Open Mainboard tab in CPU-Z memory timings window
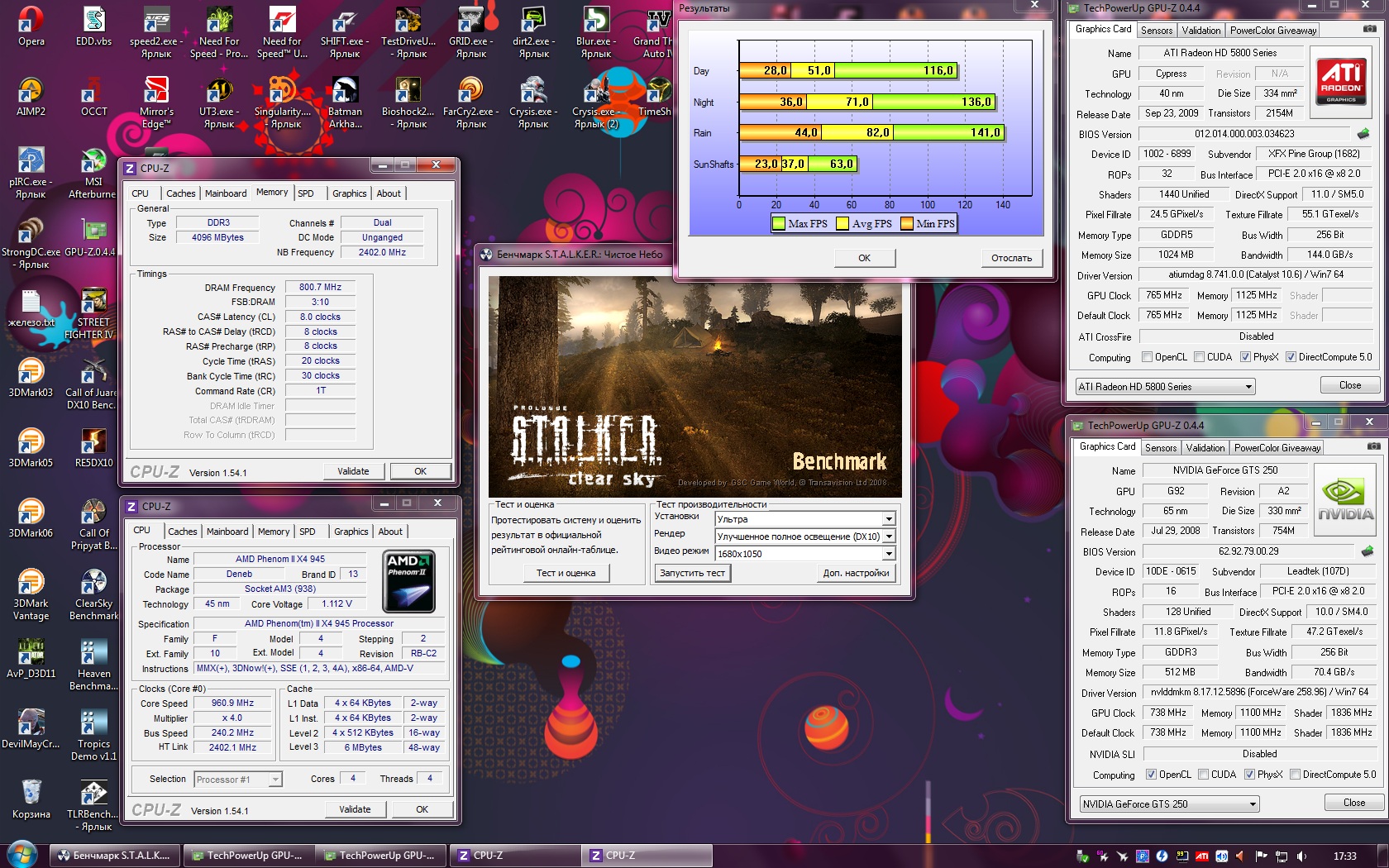The image size is (1389, 868). click(226, 193)
